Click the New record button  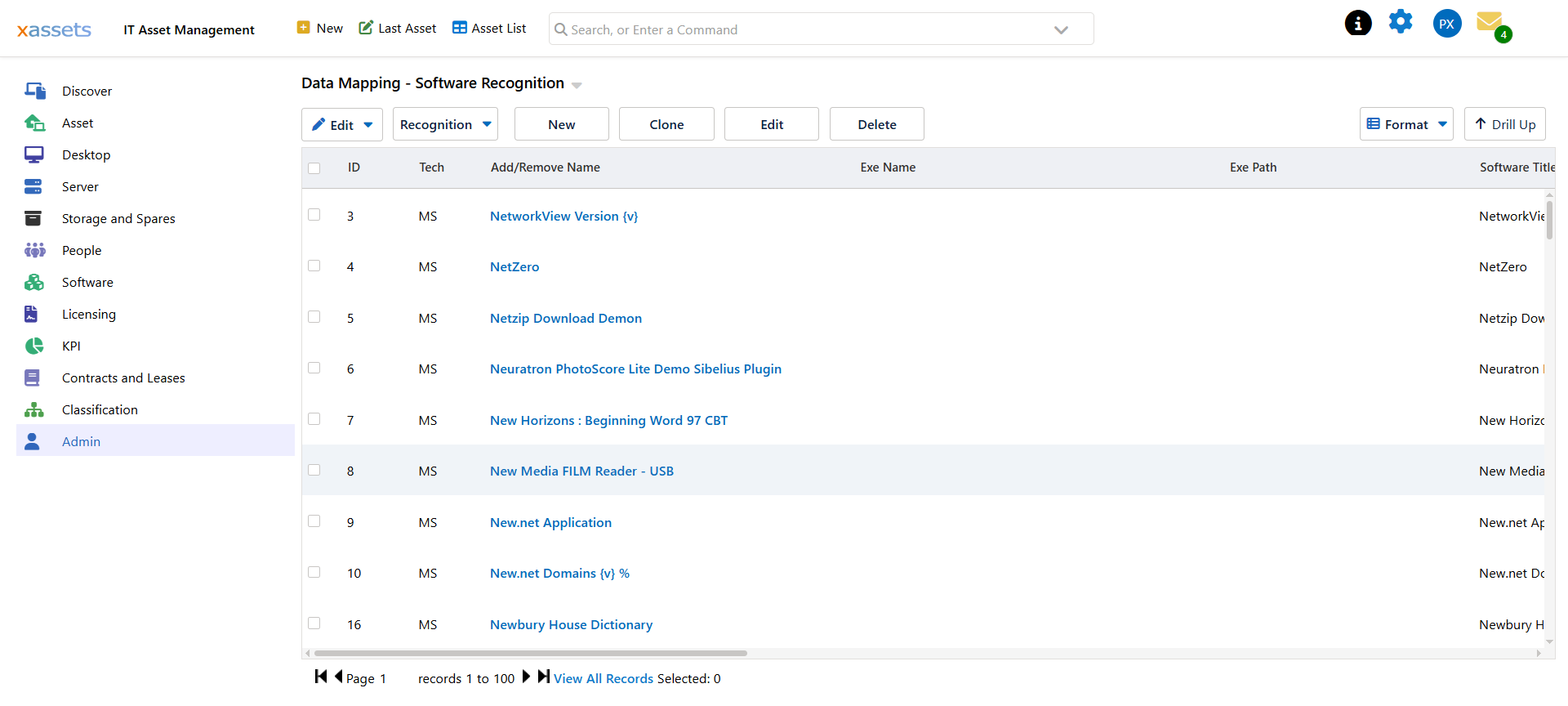click(x=562, y=124)
